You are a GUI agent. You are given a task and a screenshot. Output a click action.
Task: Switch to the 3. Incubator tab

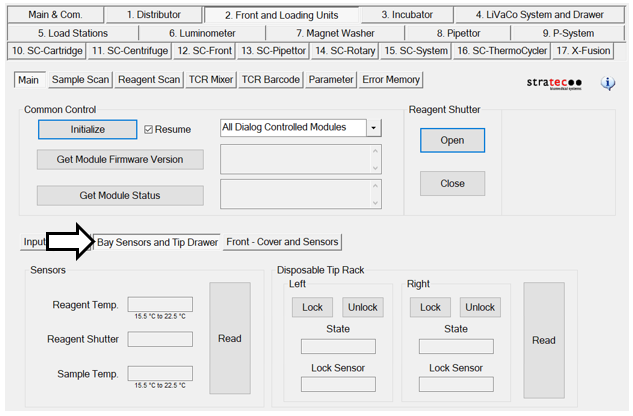[413, 15]
